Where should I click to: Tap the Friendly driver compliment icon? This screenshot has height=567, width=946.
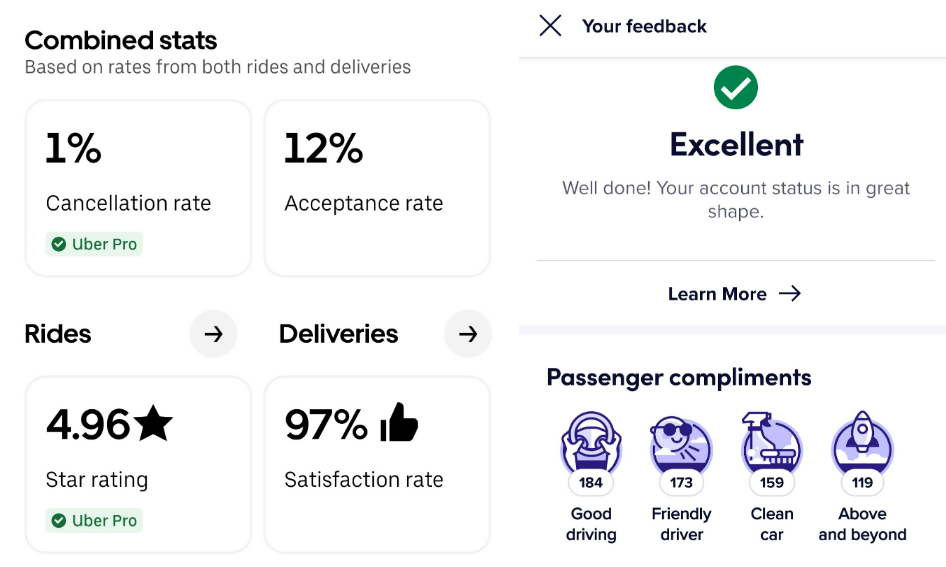tap(681, 442)
